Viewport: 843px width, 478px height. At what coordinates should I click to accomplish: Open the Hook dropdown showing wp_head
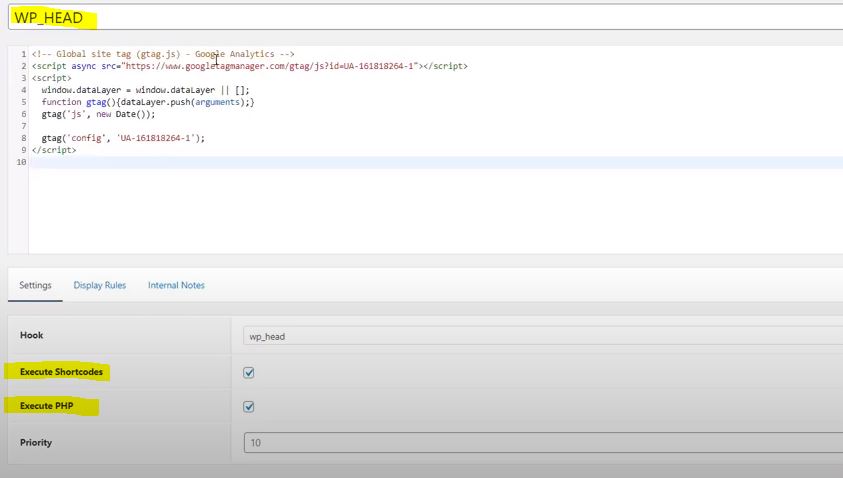click(x=543, y=336)
